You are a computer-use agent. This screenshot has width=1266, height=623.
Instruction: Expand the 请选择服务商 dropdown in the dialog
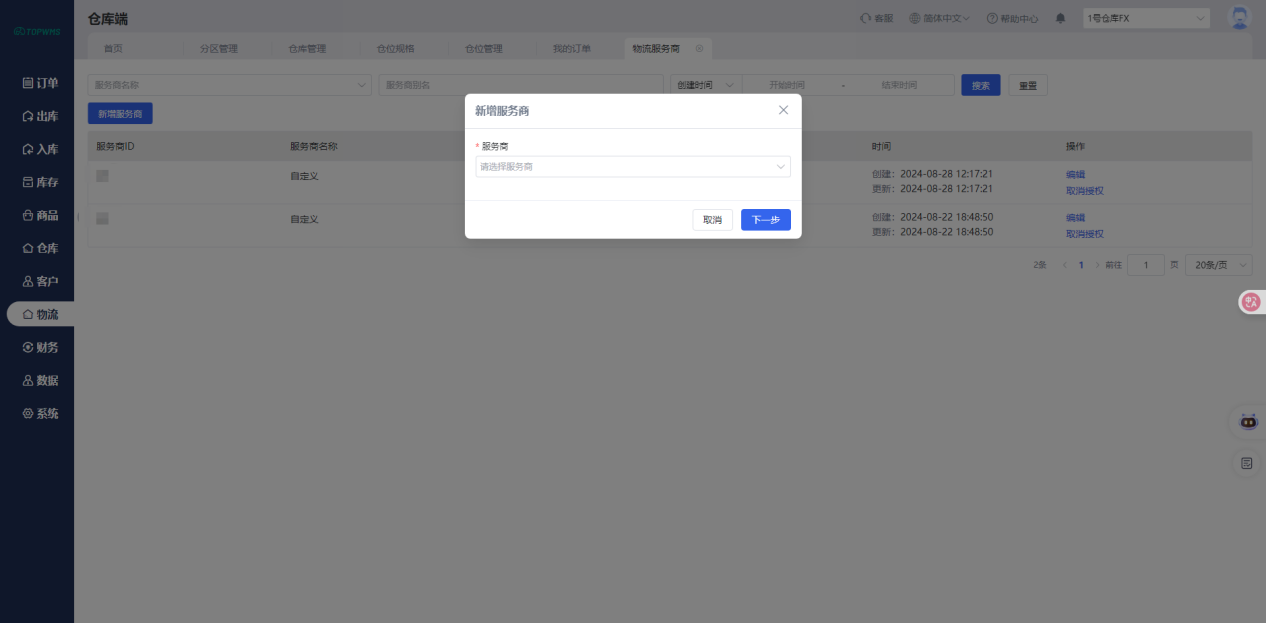[x=632, y=167]
